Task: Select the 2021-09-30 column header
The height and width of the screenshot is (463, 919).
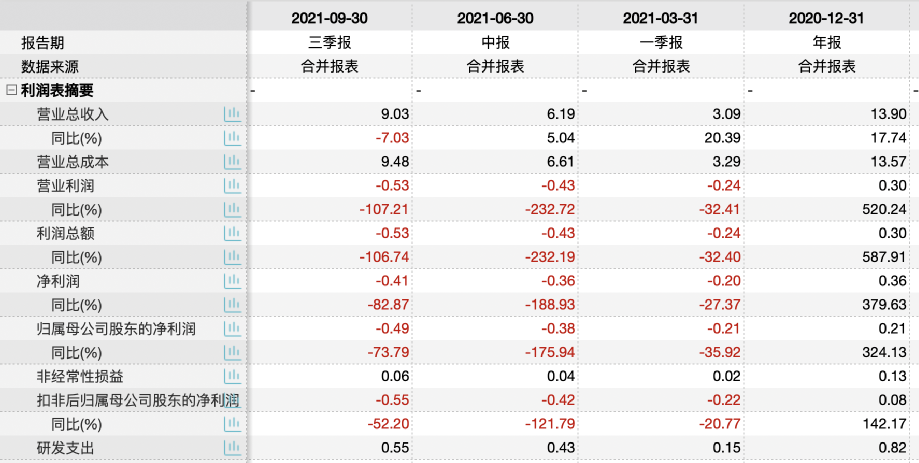Action: [330, 19]
